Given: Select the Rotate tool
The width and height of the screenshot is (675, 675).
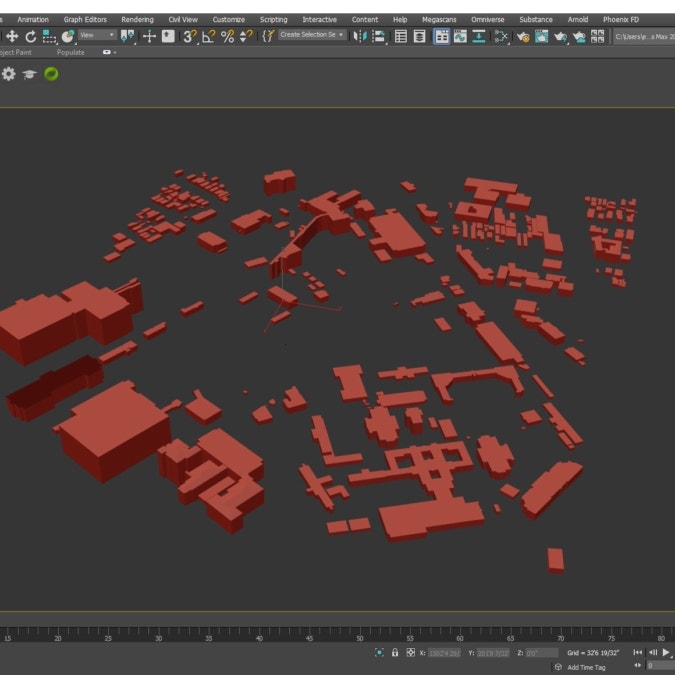Looking at the screenshot, I should (30, 36).
